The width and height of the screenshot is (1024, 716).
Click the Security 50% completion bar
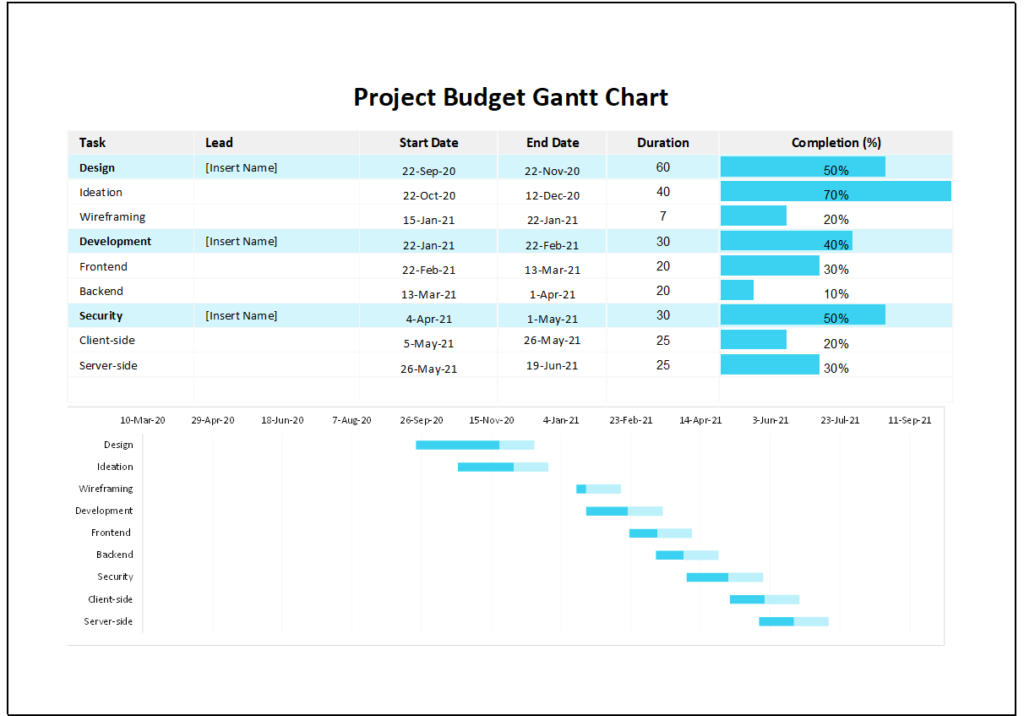pyautogui.click(x=800, y=315)
